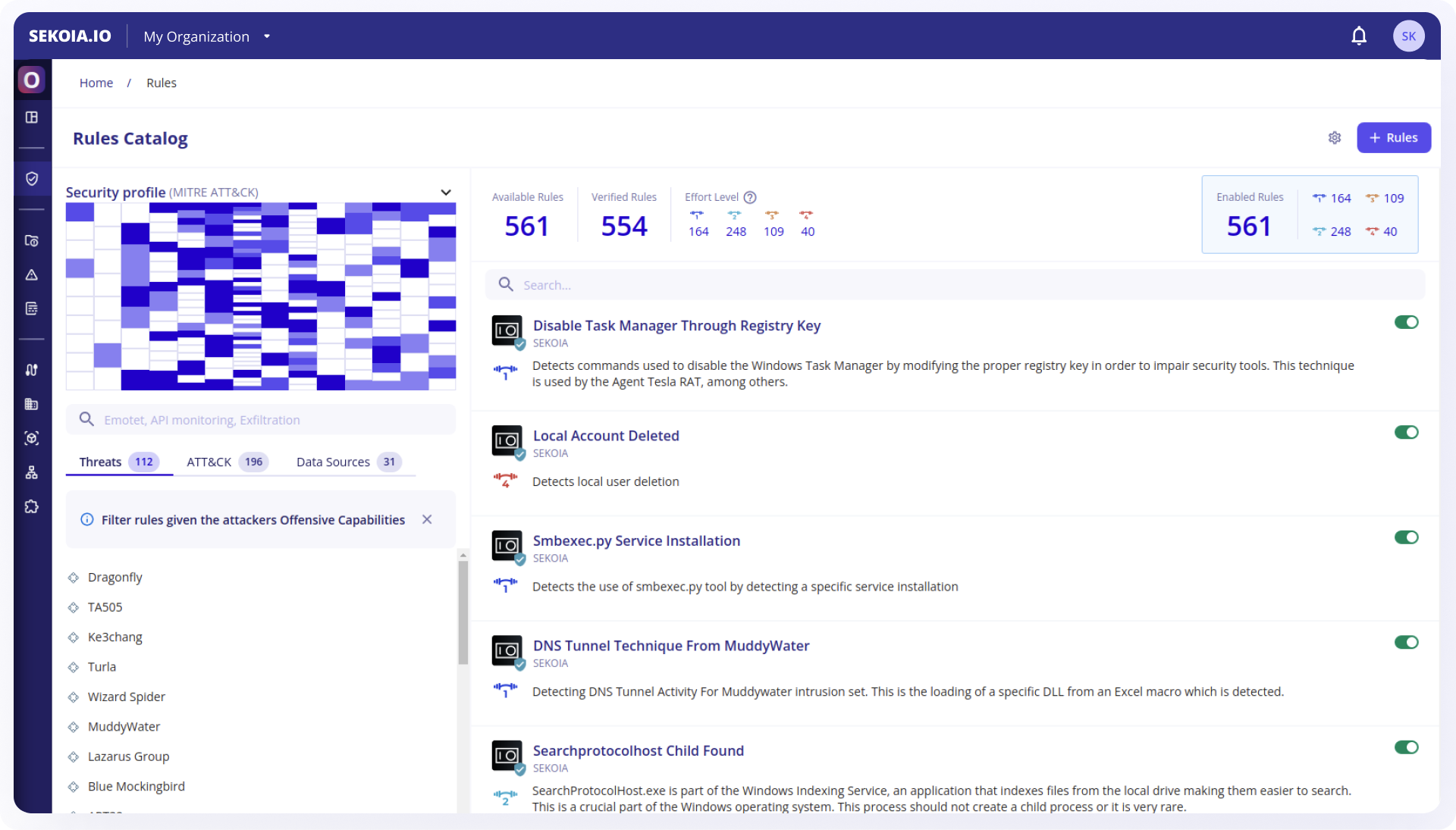Screen dimensions: 1456x830
Task: Filter by effort level 3 (109 rules)
Action: (x=773, y=225)
